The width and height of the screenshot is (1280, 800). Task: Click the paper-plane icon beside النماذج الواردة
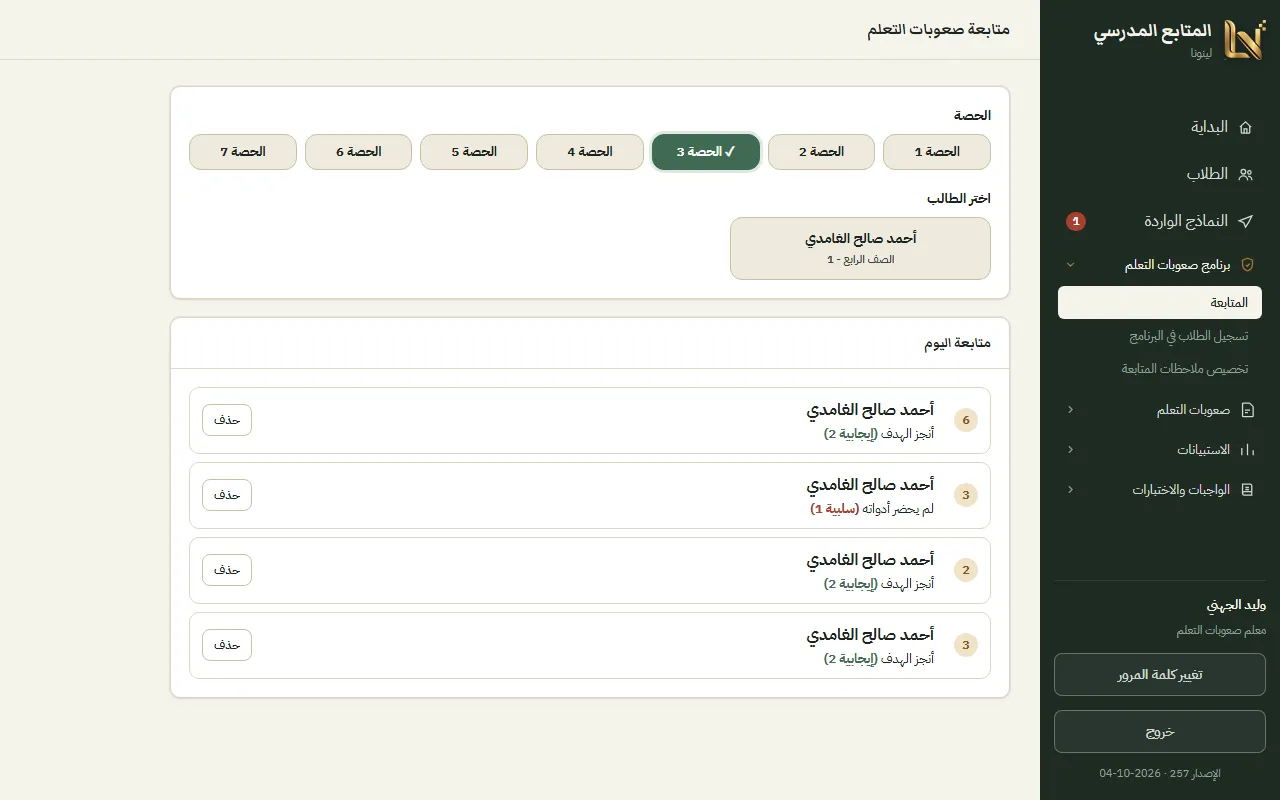click(1246, 221)
